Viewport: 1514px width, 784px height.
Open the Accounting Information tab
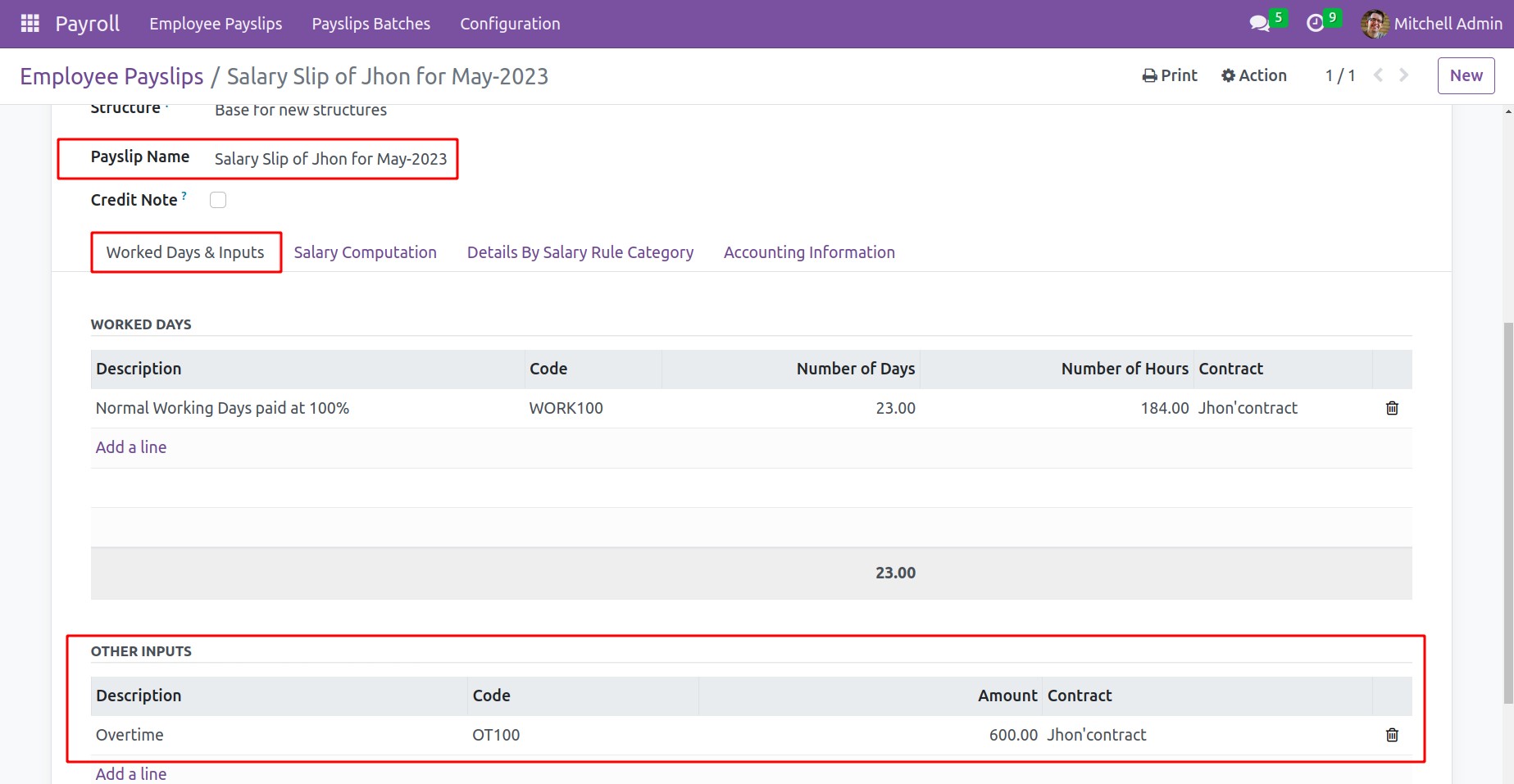click(808, 252)
